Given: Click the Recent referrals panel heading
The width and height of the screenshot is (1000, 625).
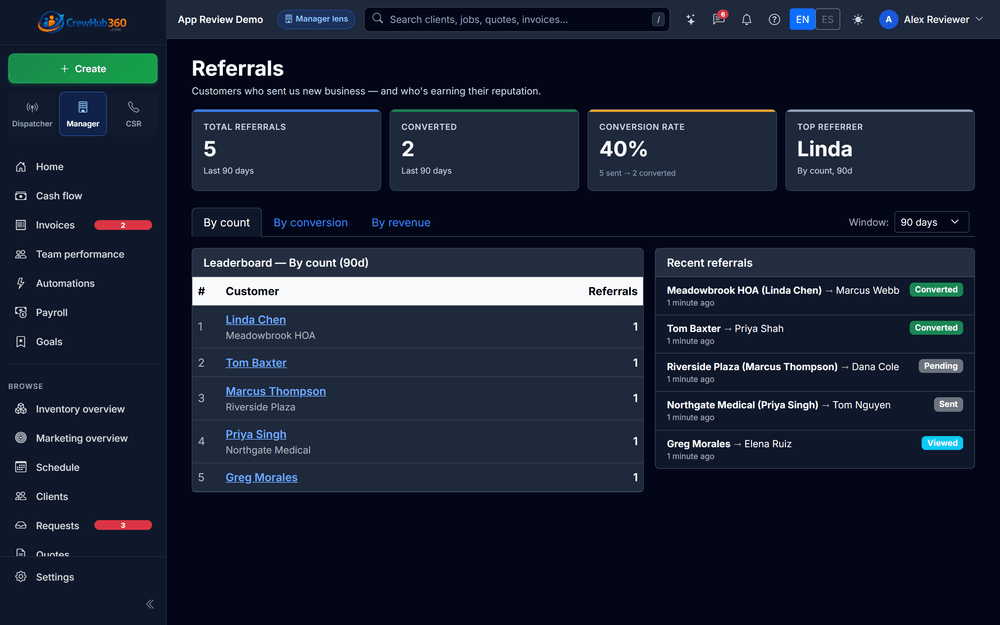Looking at the screenshot, I should pyautogui.click(x=709, y=263).
